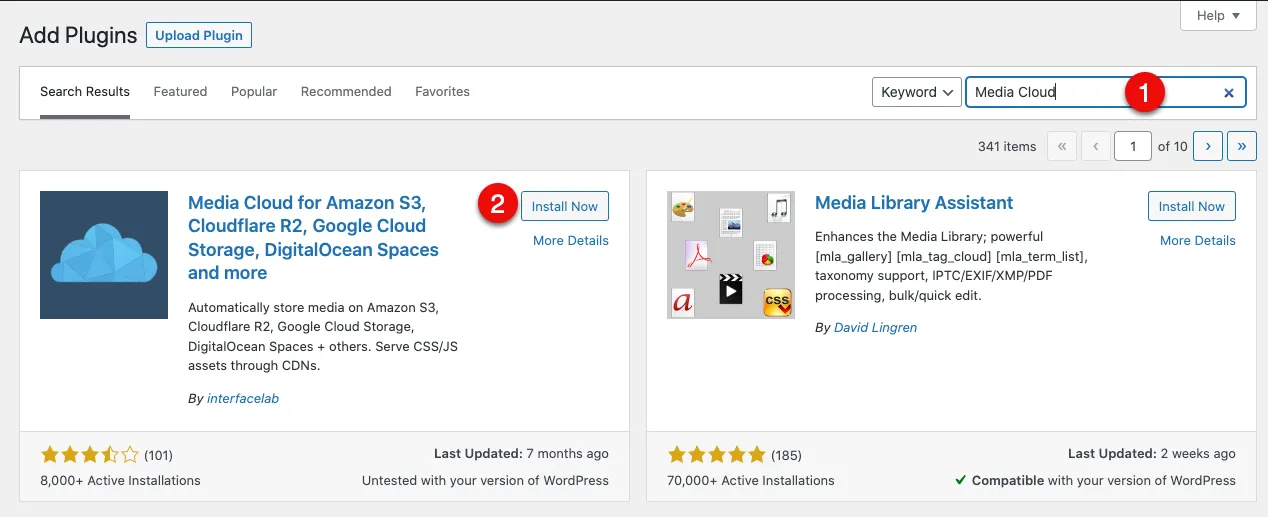Expand the Keyword search type dropdown
1268x517 pixels.
coord(917,92)
